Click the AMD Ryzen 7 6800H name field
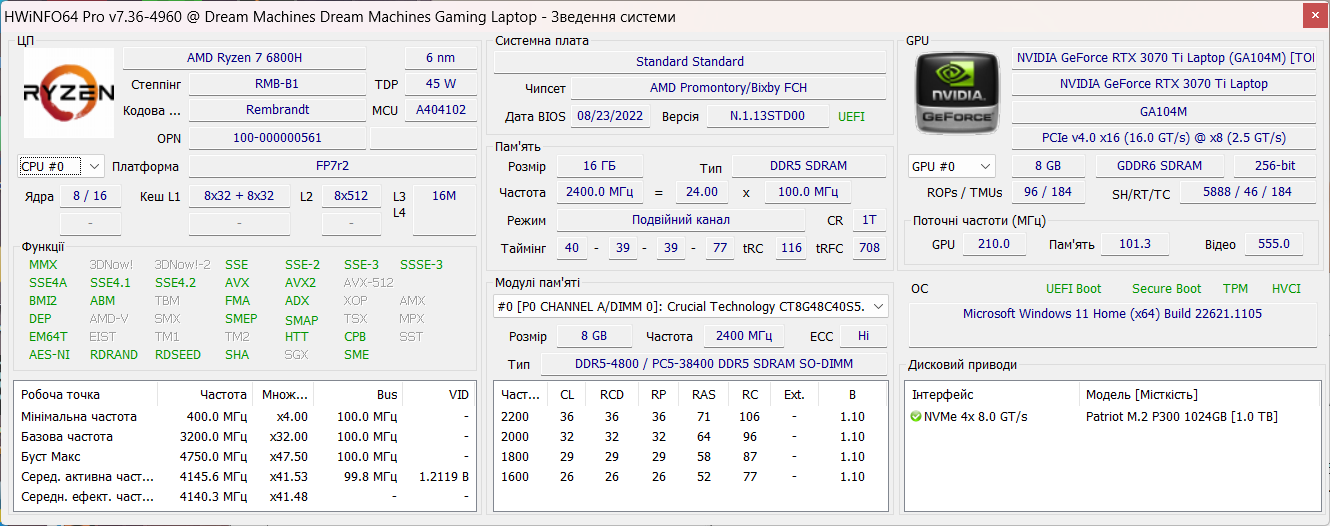 [244, 58]
